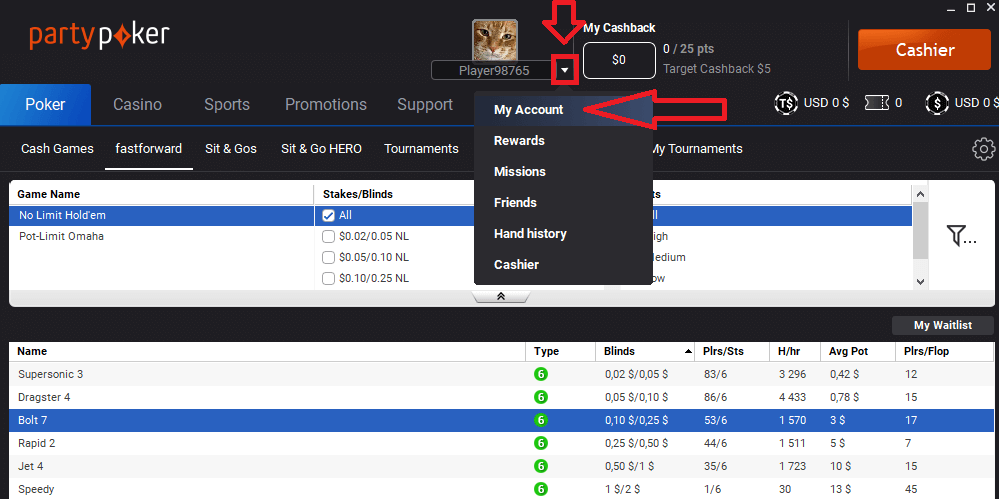This screenshot has height=499, width=999.
Task: Select the Dragster 4 table row
Action: (x=501, y=397)
